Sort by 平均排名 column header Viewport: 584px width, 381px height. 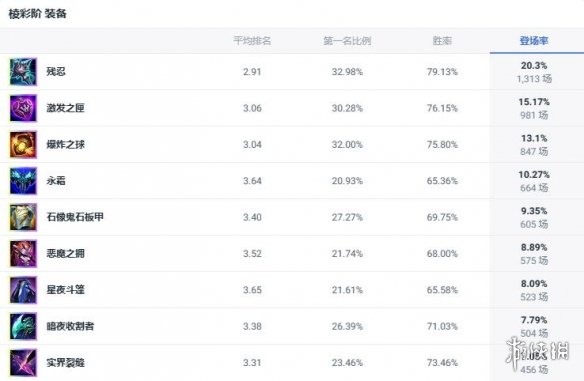[x=252, y=41]
